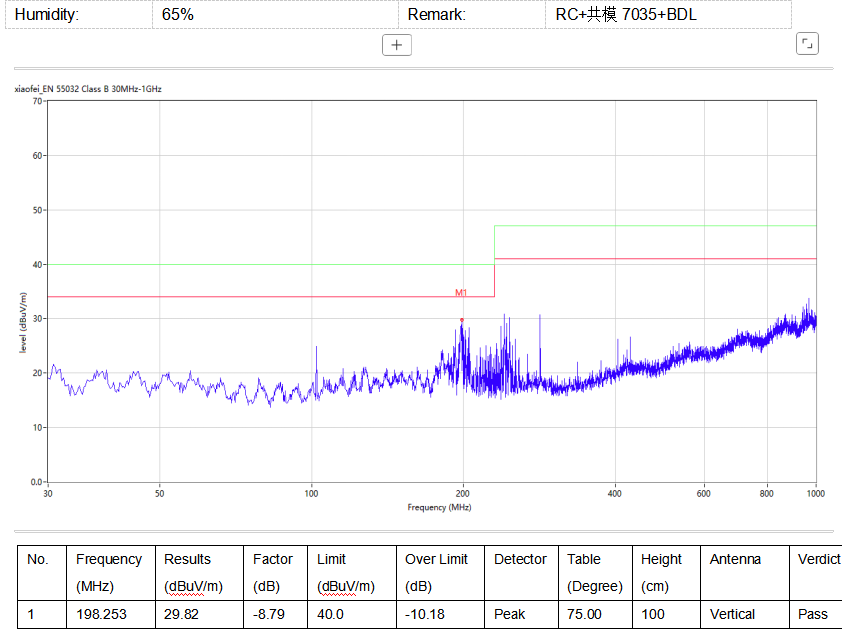Click the 'Humidity:' label
The width and height of the screenshot is (842, 637).
[x=47, y=15]
